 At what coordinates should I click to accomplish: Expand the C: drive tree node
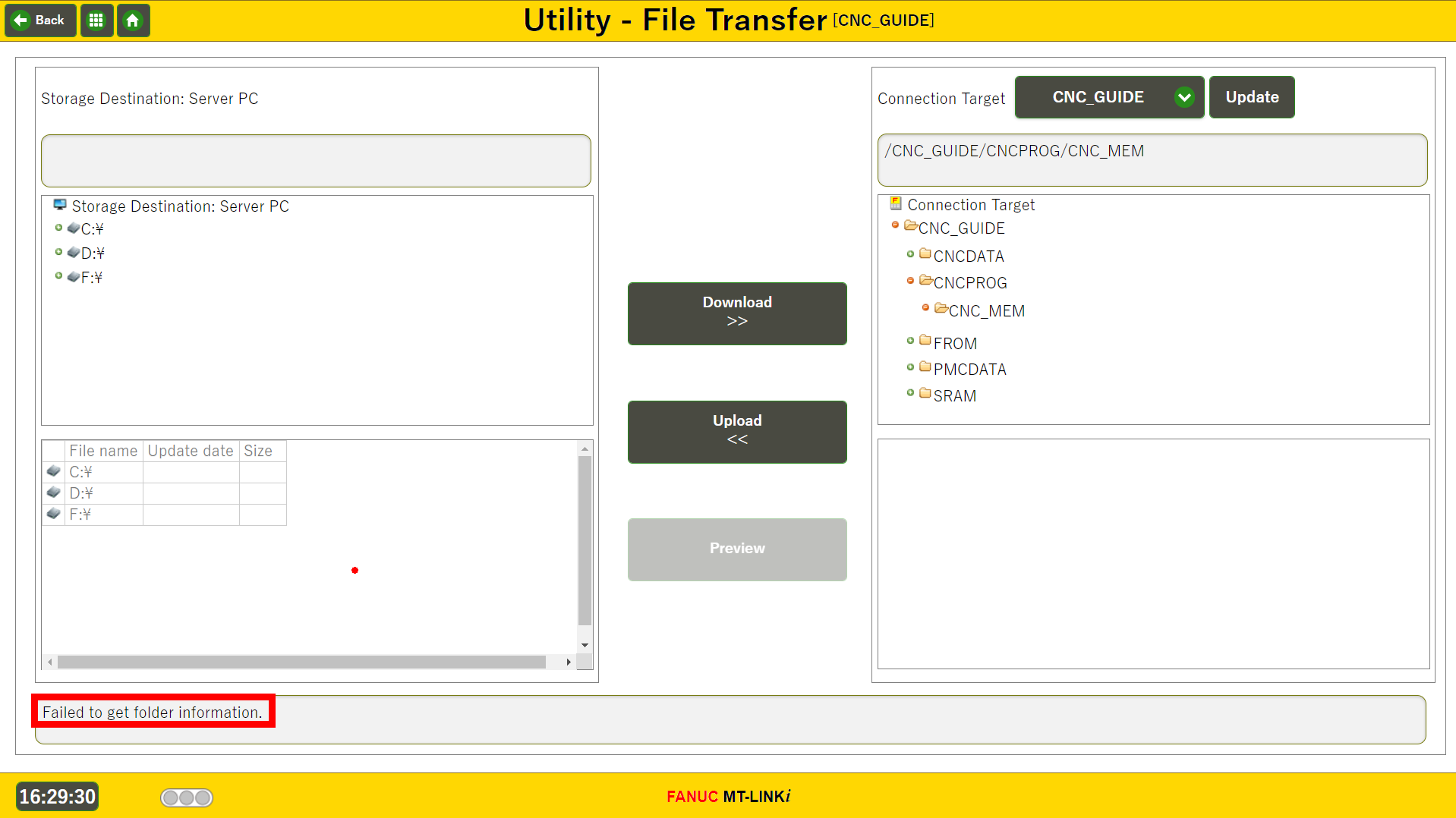click(x=58, y=228)
